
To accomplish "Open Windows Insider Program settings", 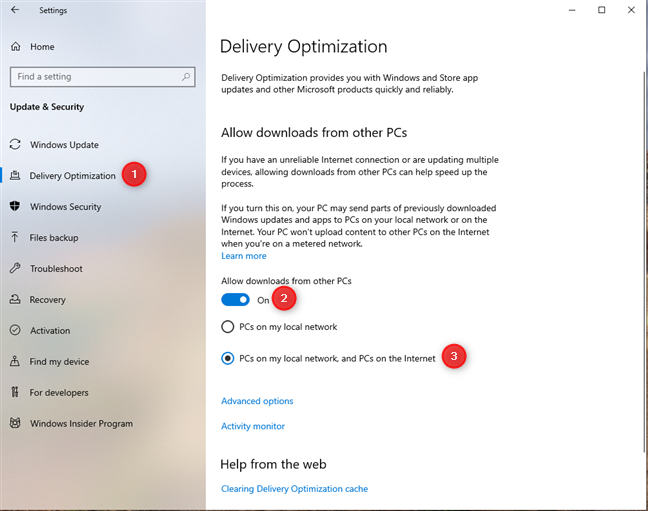I will click(x=81, y=424).
